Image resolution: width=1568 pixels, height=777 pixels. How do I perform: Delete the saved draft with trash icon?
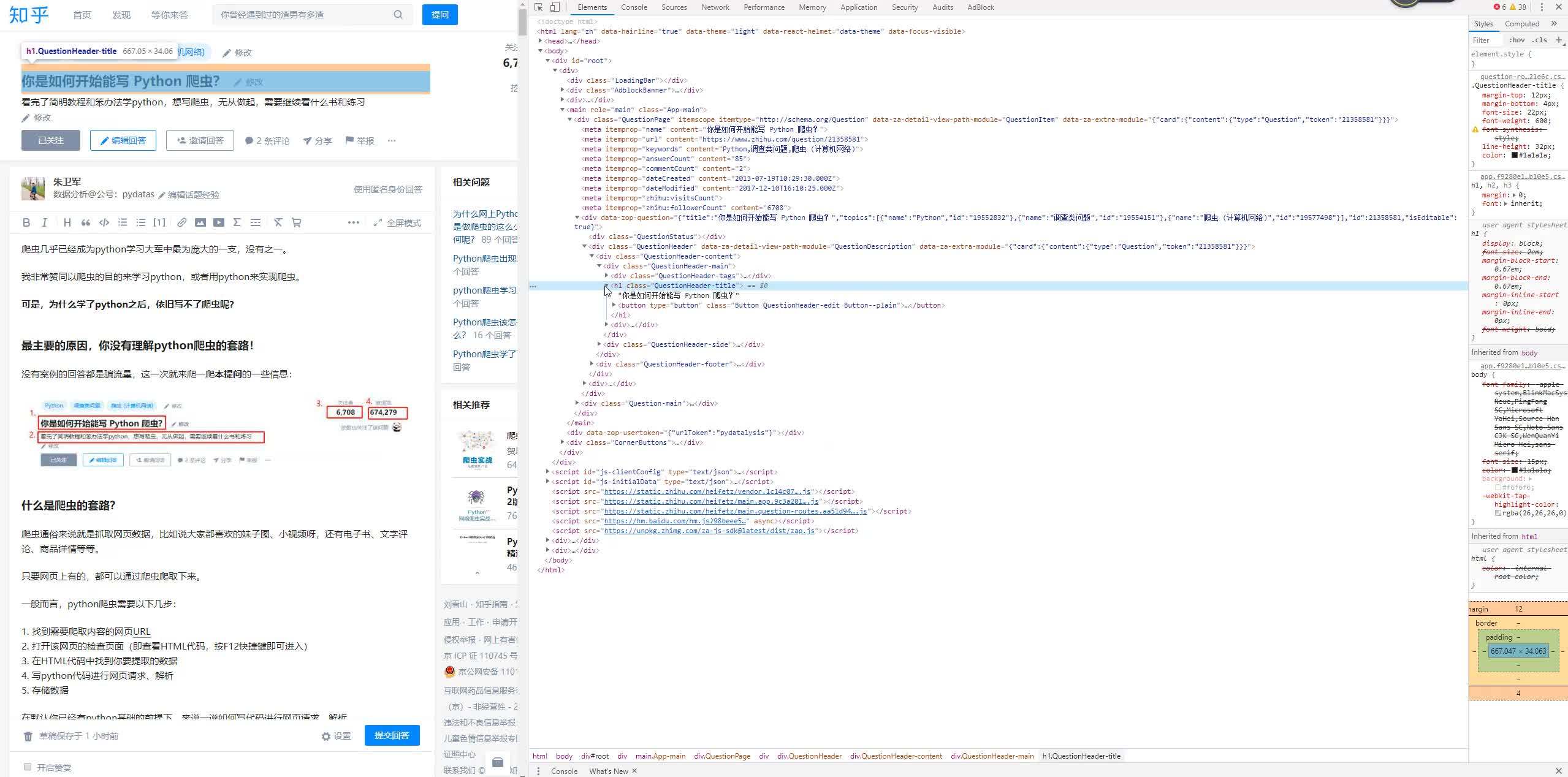28,736
